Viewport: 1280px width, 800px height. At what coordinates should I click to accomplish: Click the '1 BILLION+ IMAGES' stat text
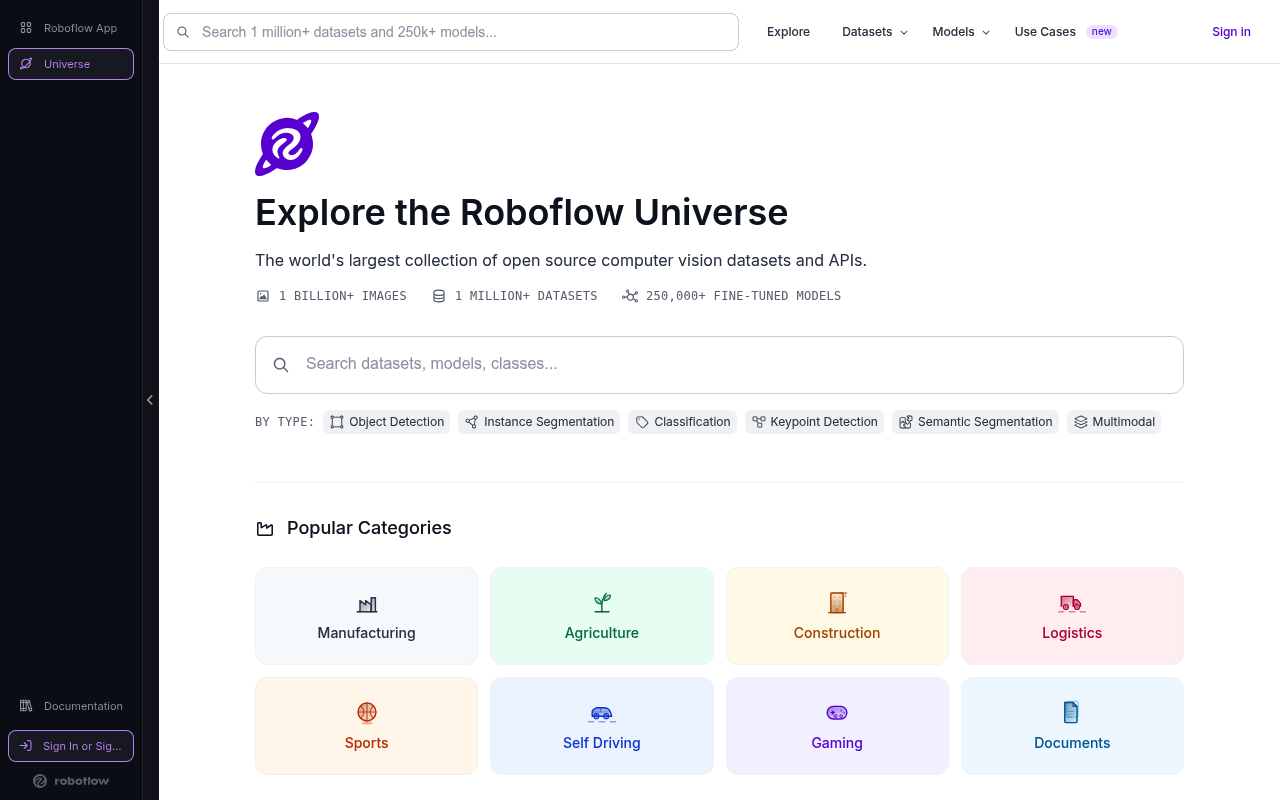[x=343, y=296]
